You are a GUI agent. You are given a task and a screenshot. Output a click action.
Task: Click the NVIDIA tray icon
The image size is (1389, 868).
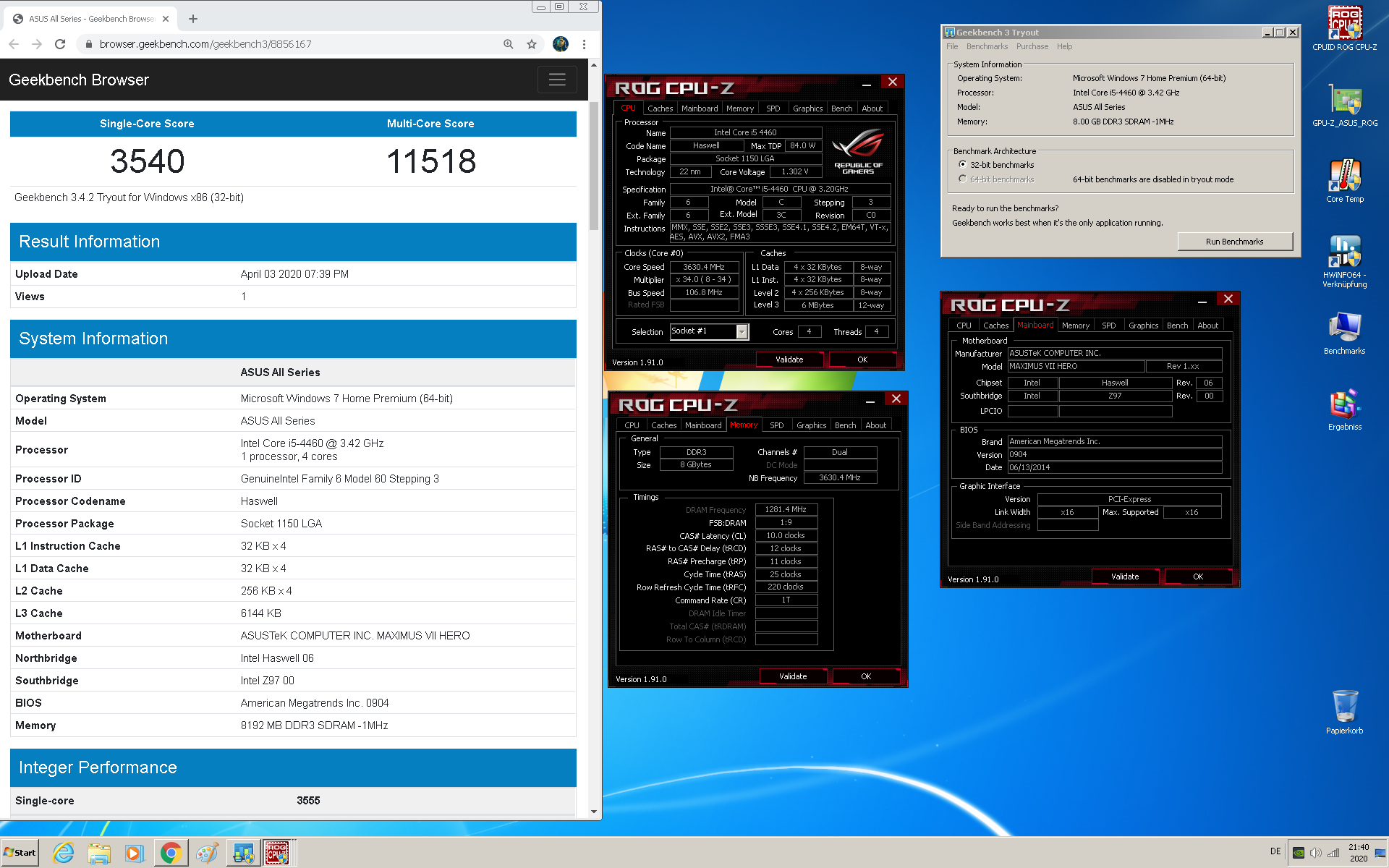click(1299, 853)
